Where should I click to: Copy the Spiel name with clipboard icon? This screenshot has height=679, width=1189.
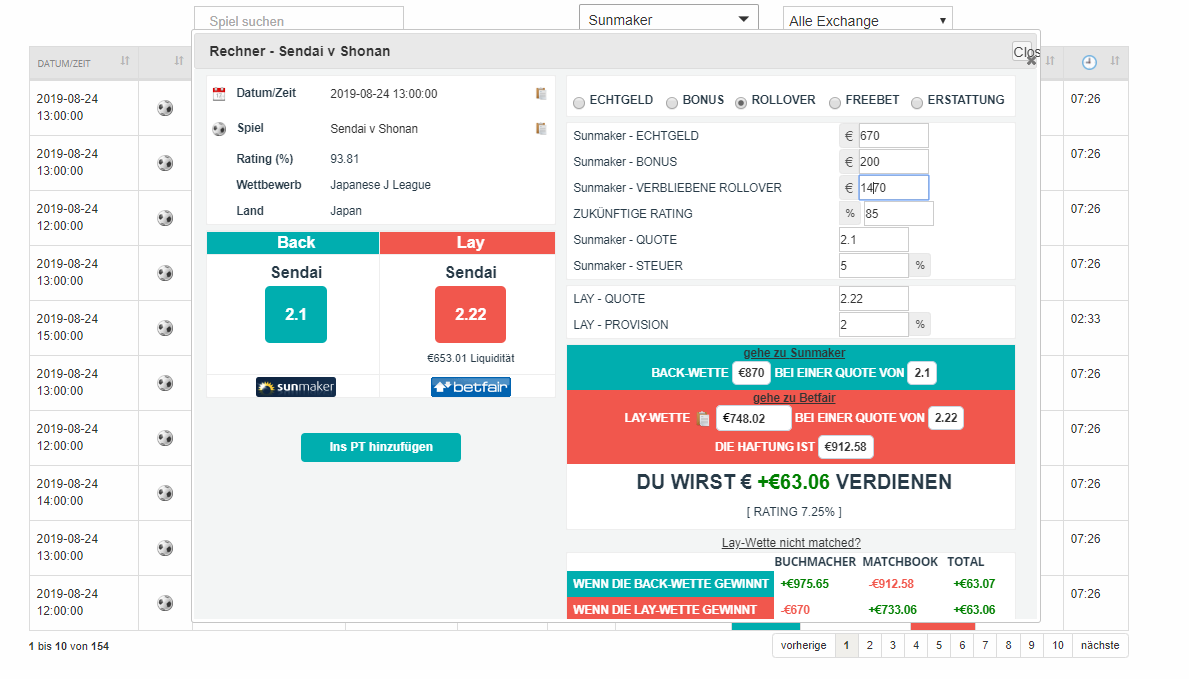click(541, 128)
